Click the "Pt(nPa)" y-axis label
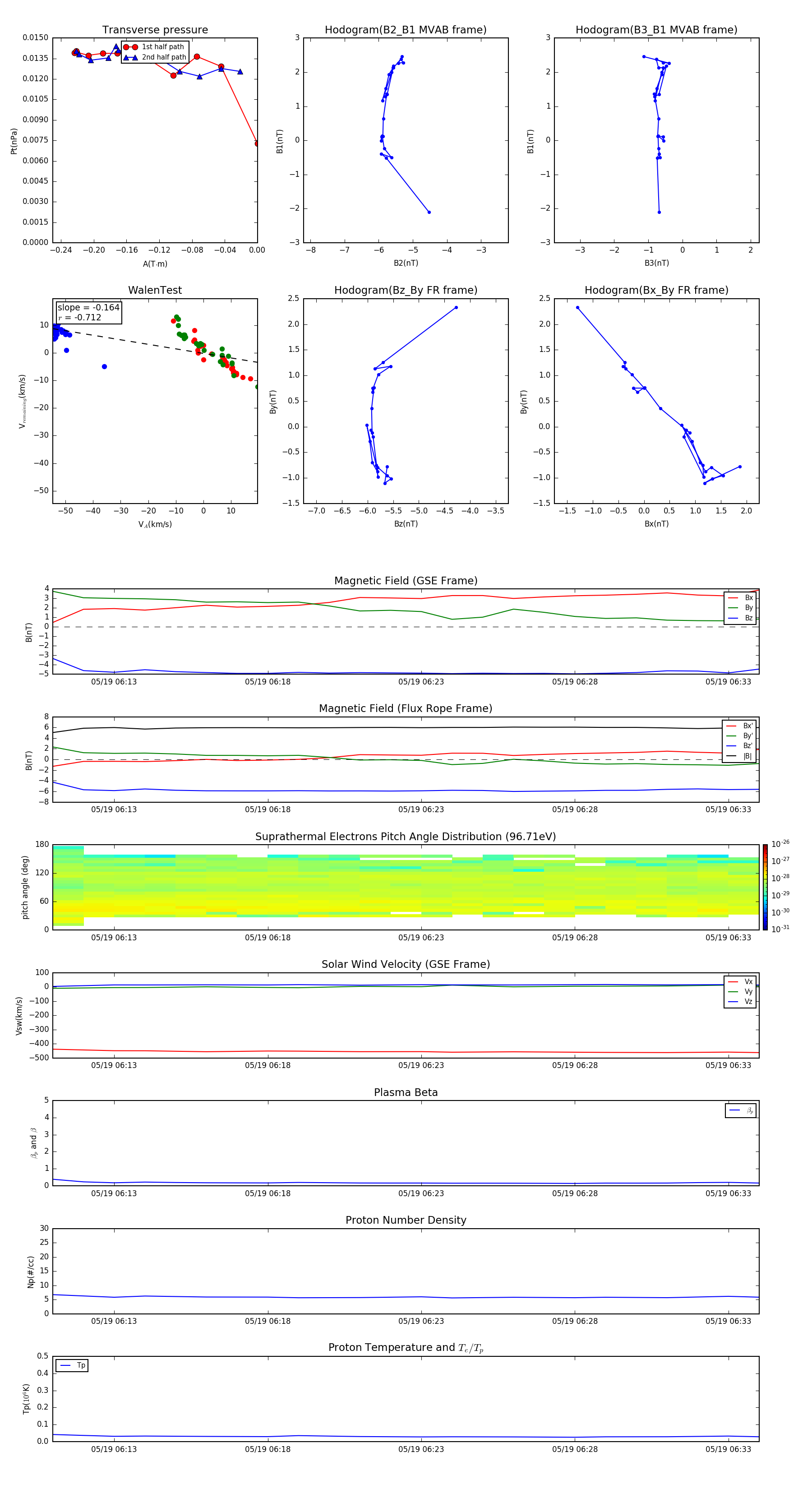Screen dimensions: 812x1489 (14, 141)
